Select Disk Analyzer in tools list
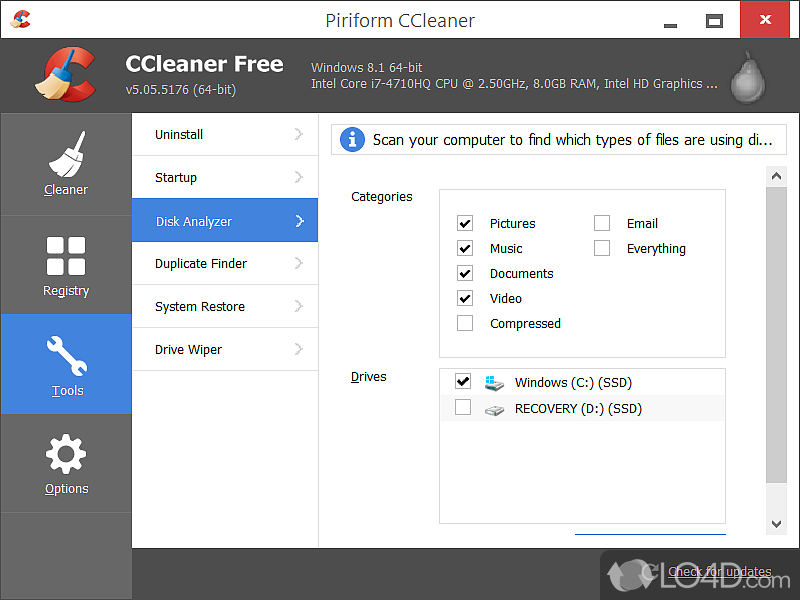 (225, 220)
